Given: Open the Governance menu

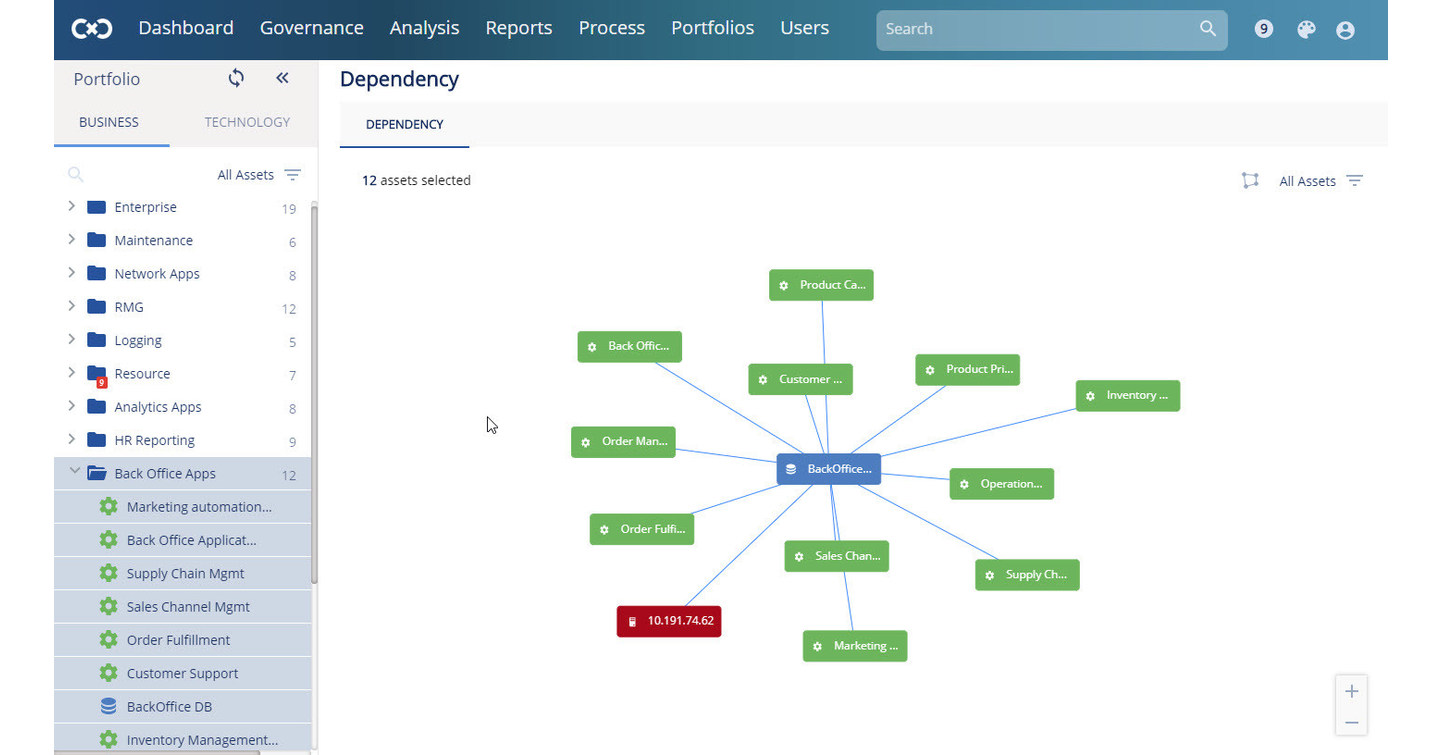Looking at the screenshot, I should (311, 28).
